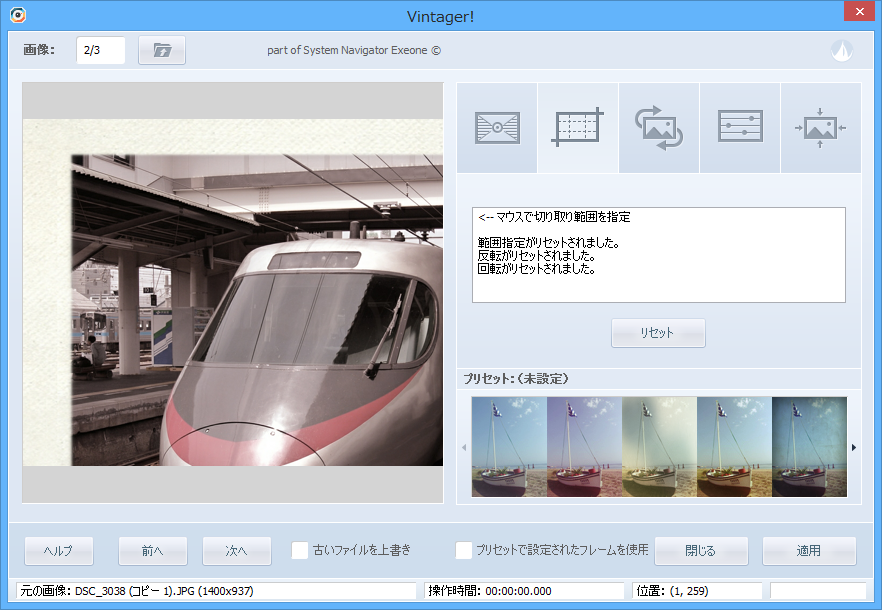Enable 古いファイルを上書き overwrite option
Screen dimensions: 882x610
[x=300, y=550]
